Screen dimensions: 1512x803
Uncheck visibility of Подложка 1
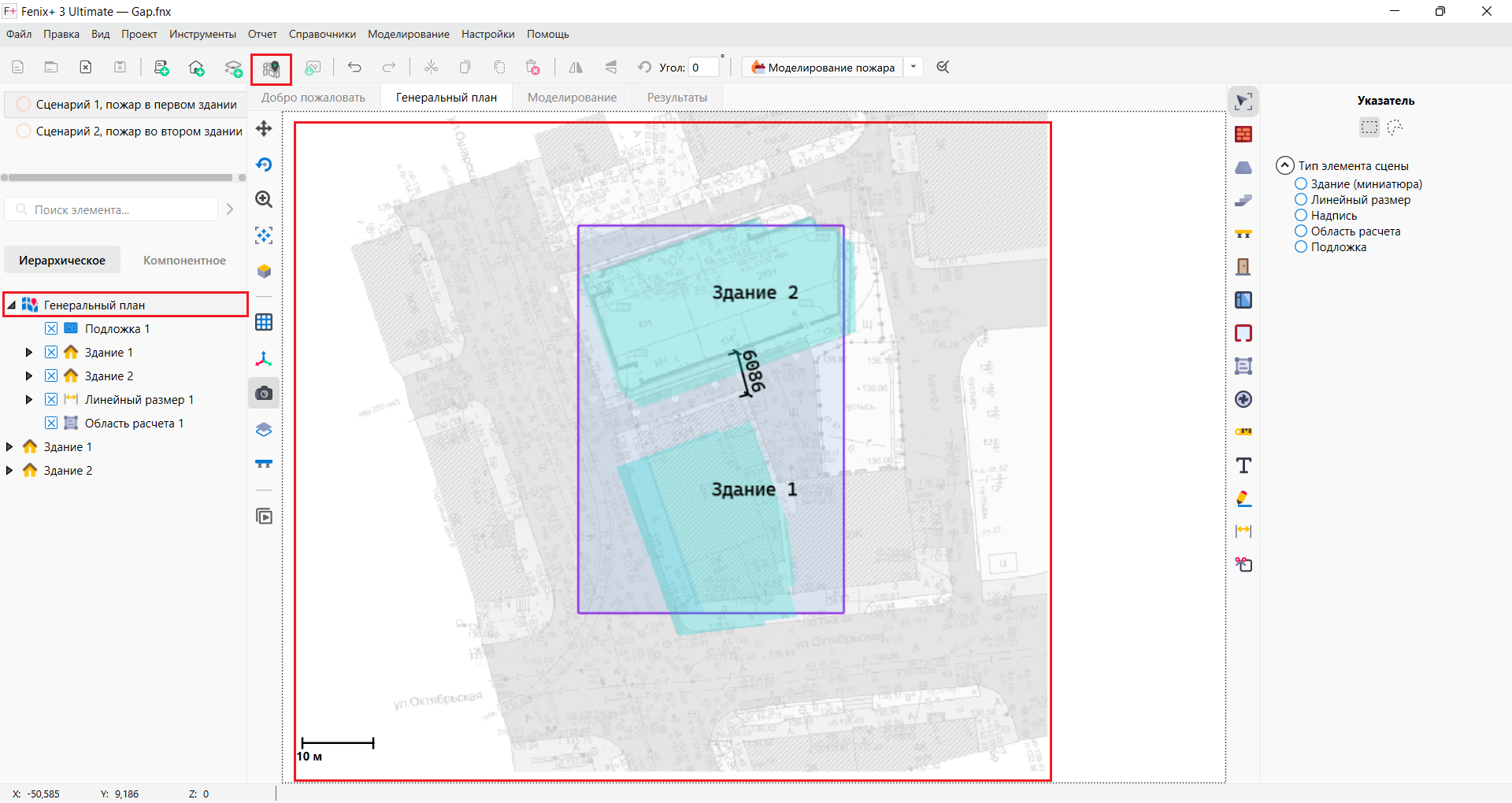(51, 329)
